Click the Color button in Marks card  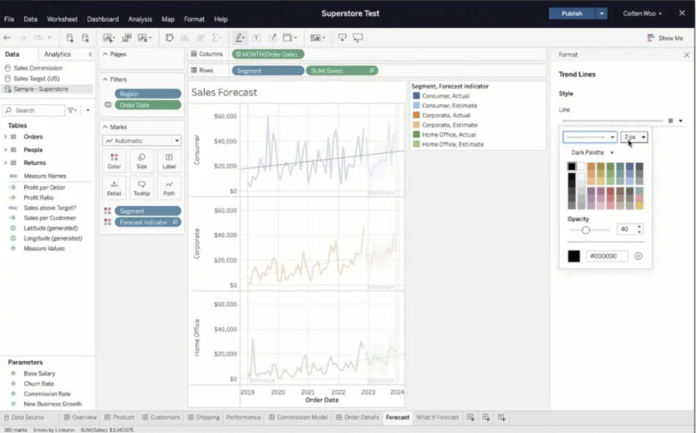114,160
